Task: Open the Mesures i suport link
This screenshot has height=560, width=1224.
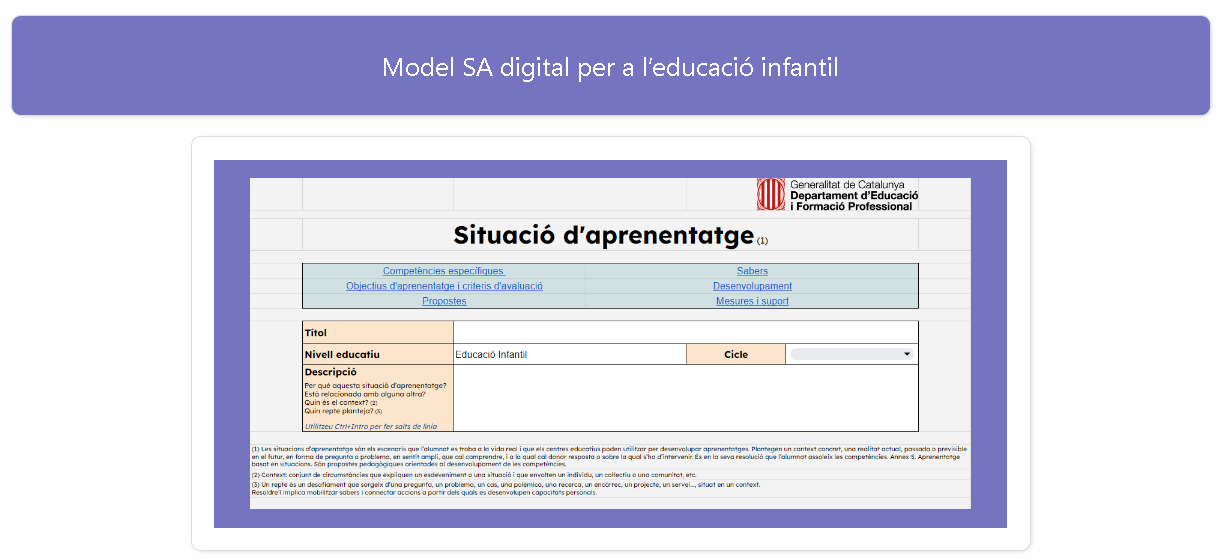Action: [752, 301]
